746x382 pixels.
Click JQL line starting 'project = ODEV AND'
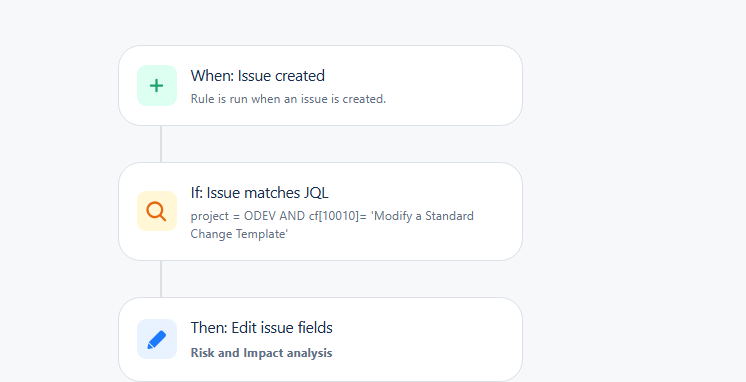(332, 216)
